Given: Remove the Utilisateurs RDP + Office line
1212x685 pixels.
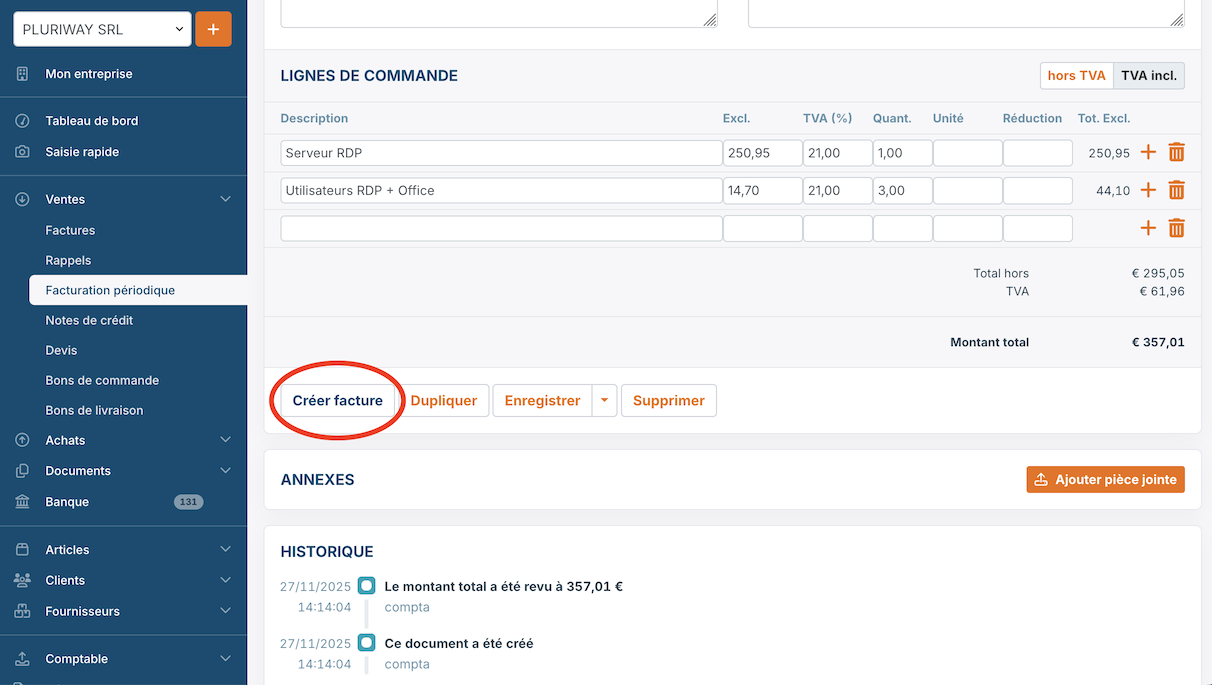Looking at the screenshot, I should (x=1176, y=191).
